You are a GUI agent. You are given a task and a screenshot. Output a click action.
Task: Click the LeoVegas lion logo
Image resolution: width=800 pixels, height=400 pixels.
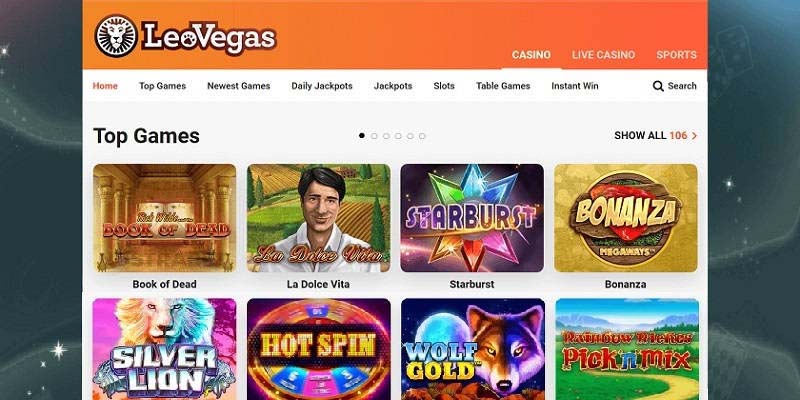[116, 35]
